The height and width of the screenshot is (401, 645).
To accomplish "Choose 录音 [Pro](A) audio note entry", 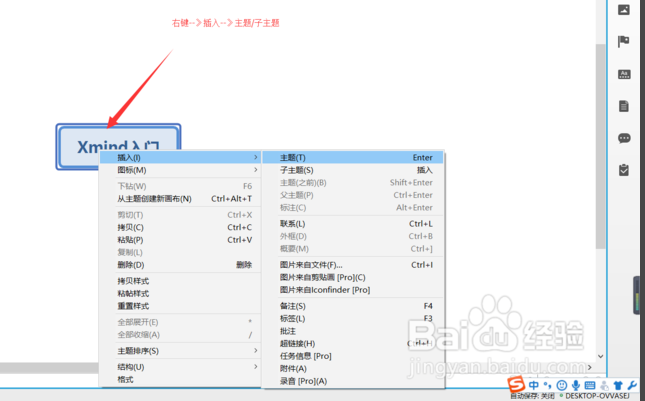I will [x=353, y=381].
